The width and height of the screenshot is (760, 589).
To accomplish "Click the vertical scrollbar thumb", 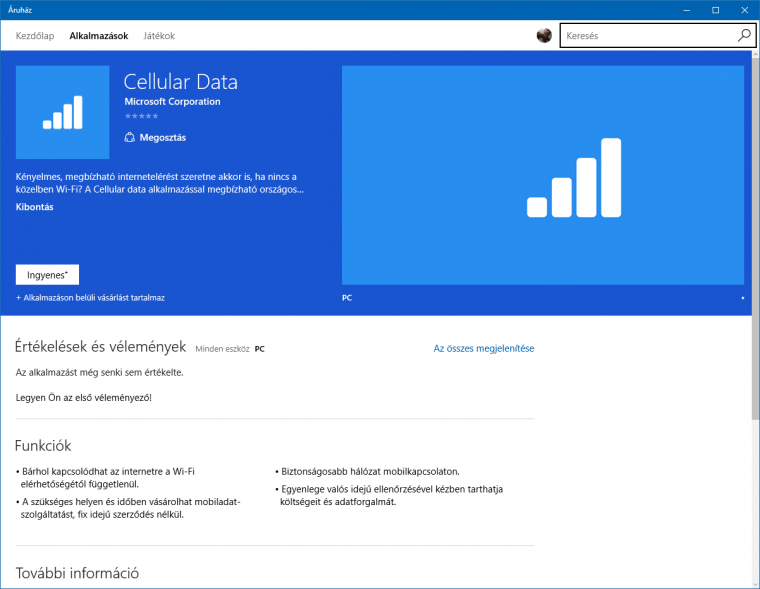I will click(x=756, y=238).
